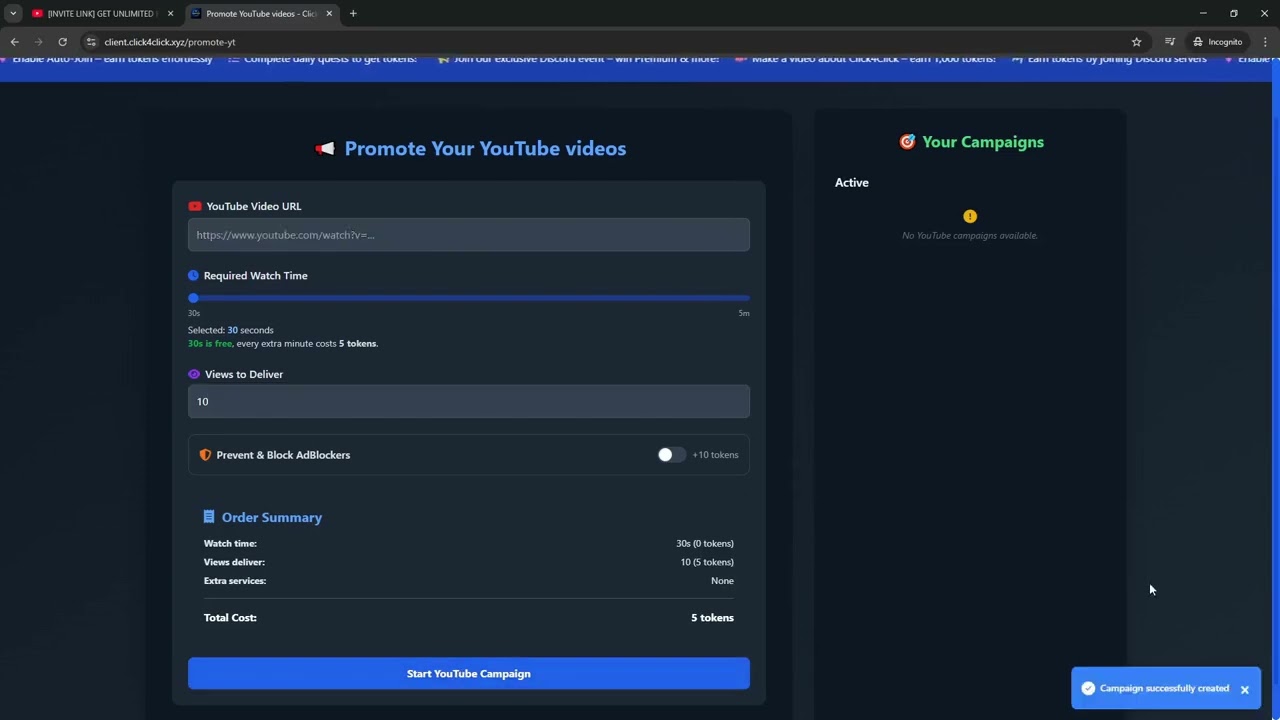
Task: Go back with the browser back arrow
Action: (x=15, y=42)
